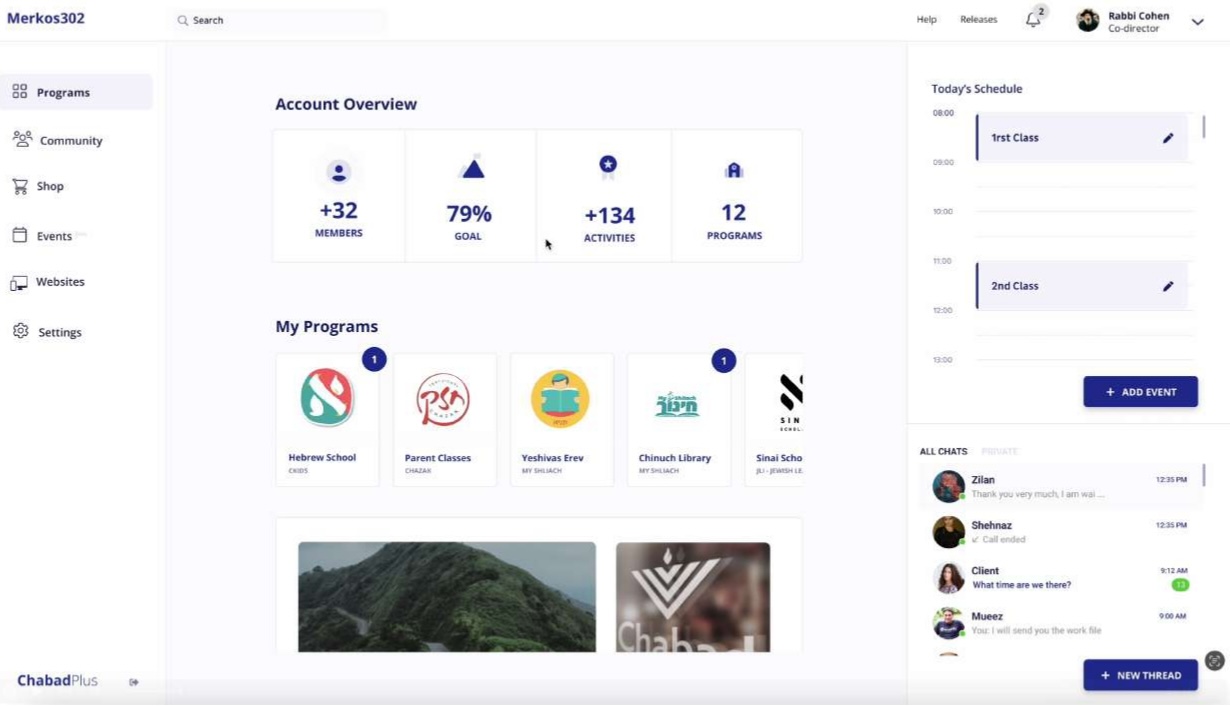Focus the Search input field

coord(279,20)
